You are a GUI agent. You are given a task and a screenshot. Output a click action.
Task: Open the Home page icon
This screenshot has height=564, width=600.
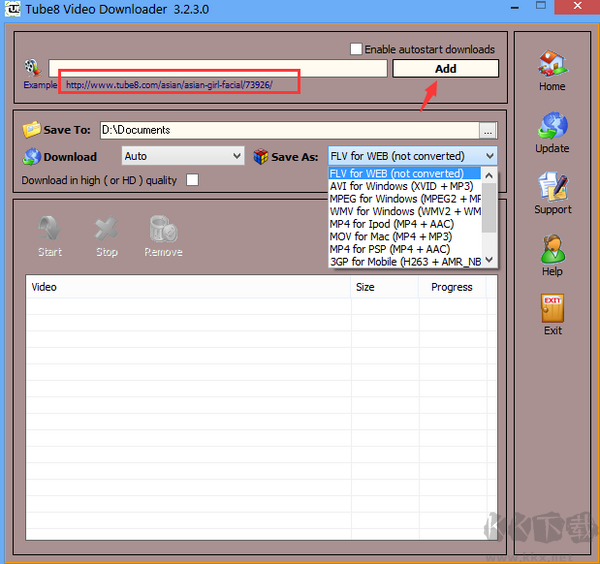[x=552, y=64]
